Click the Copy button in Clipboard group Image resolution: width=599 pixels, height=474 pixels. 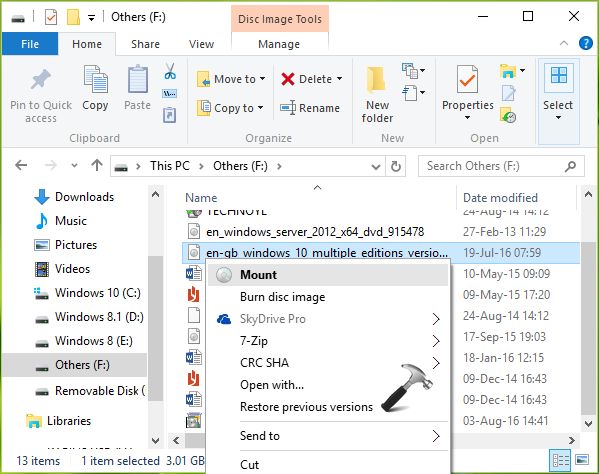pyautogui.click(x=95, y=88)
